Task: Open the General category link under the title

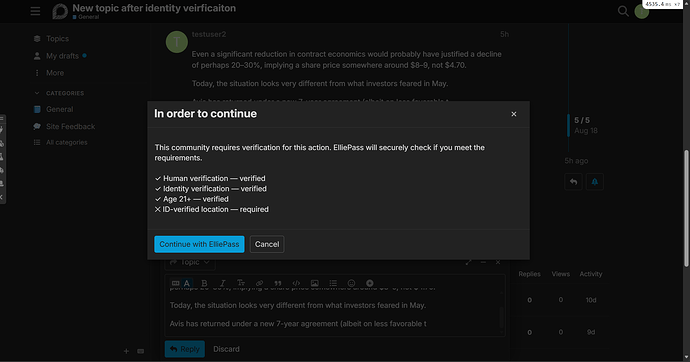Action: [x=86, y=17]
